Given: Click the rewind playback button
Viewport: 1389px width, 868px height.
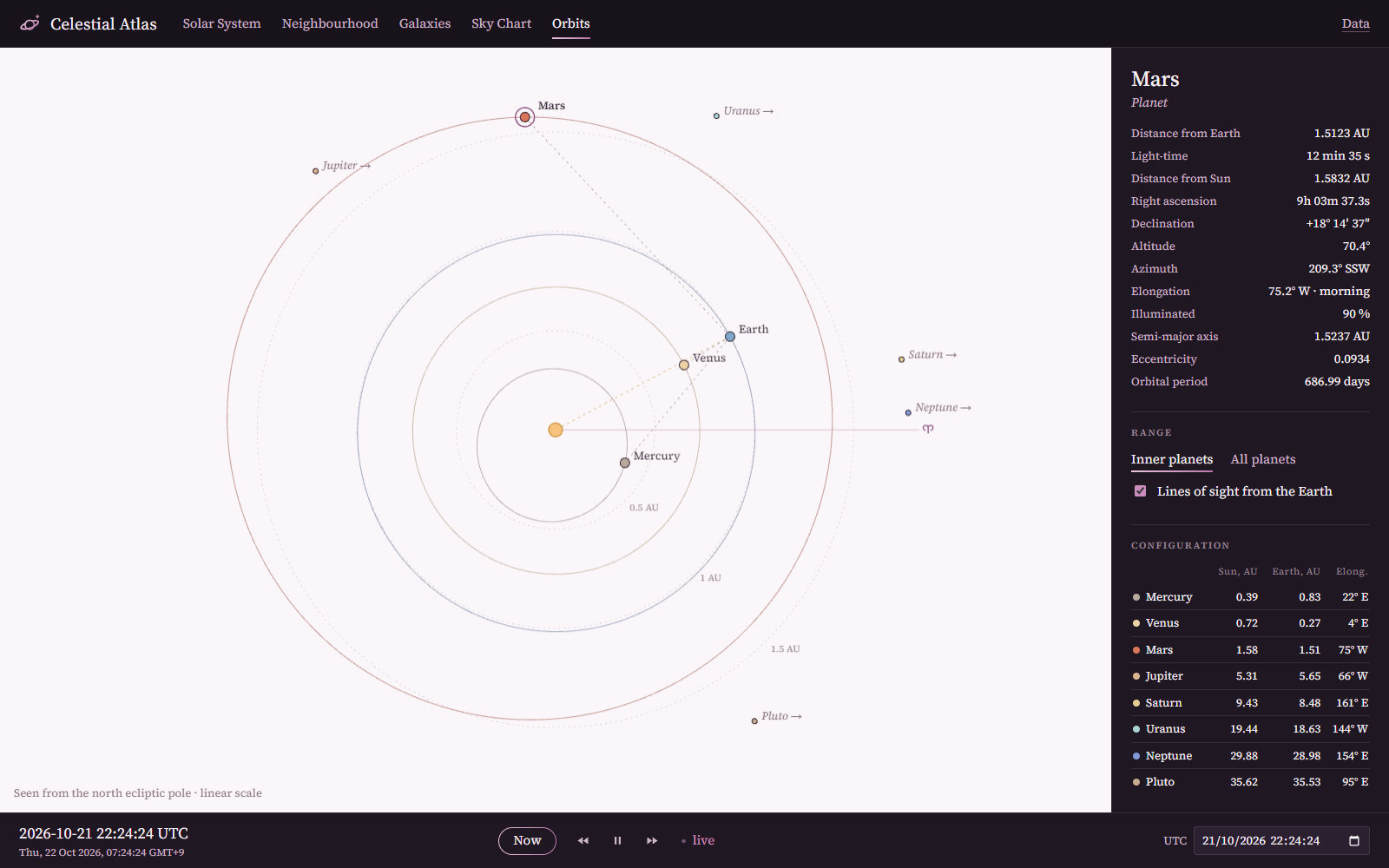Looking at the screenshot, I should [583, 840].
